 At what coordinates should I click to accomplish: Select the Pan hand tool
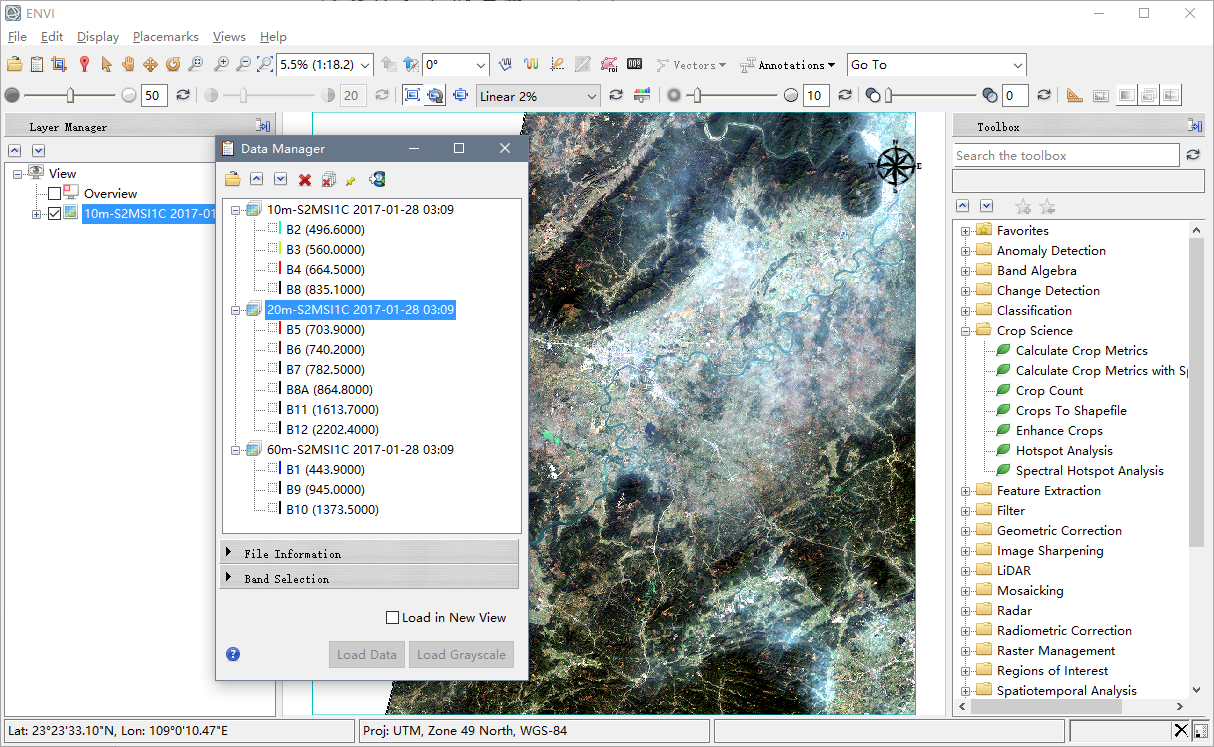(128, 65)
